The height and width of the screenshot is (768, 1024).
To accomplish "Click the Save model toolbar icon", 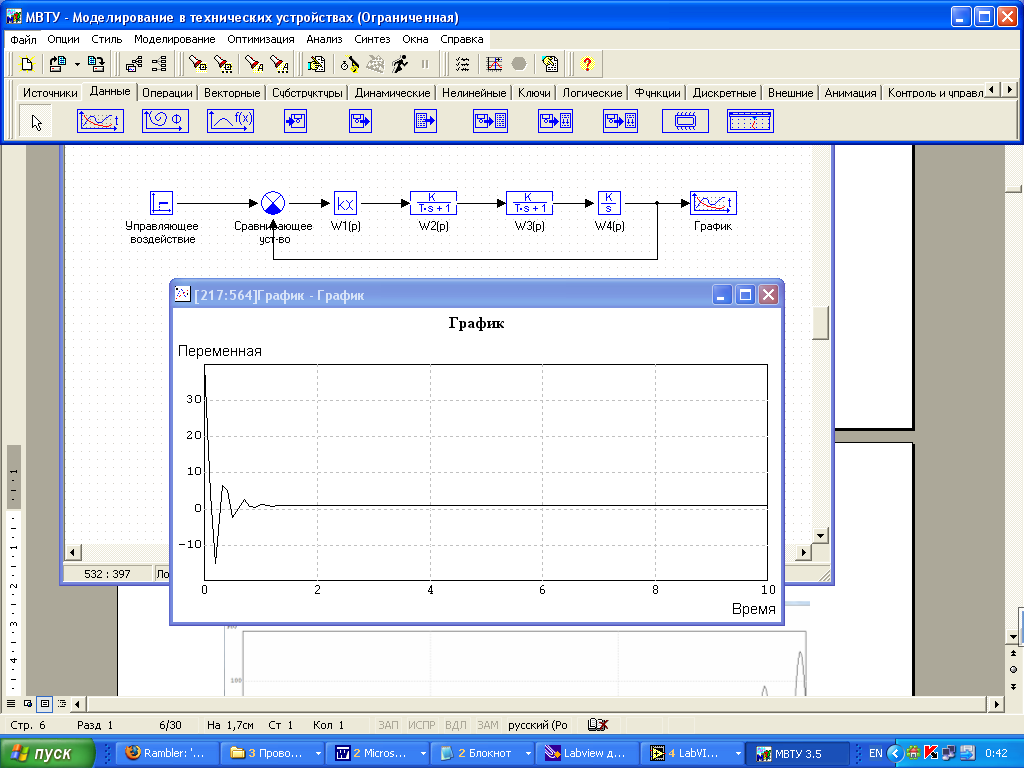I will (x=96, y=64).
